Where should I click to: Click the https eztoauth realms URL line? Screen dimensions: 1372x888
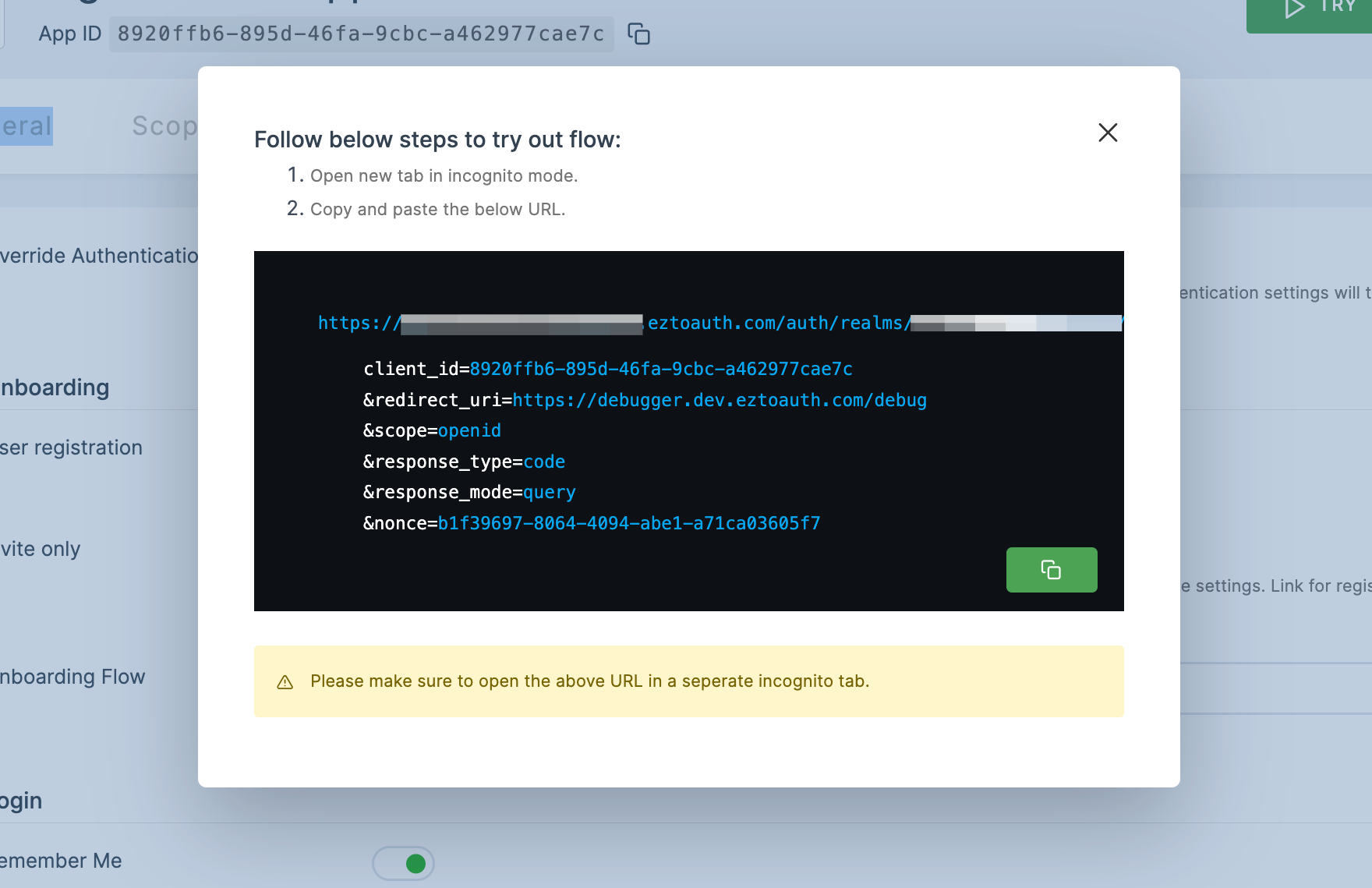coord(720,323)
